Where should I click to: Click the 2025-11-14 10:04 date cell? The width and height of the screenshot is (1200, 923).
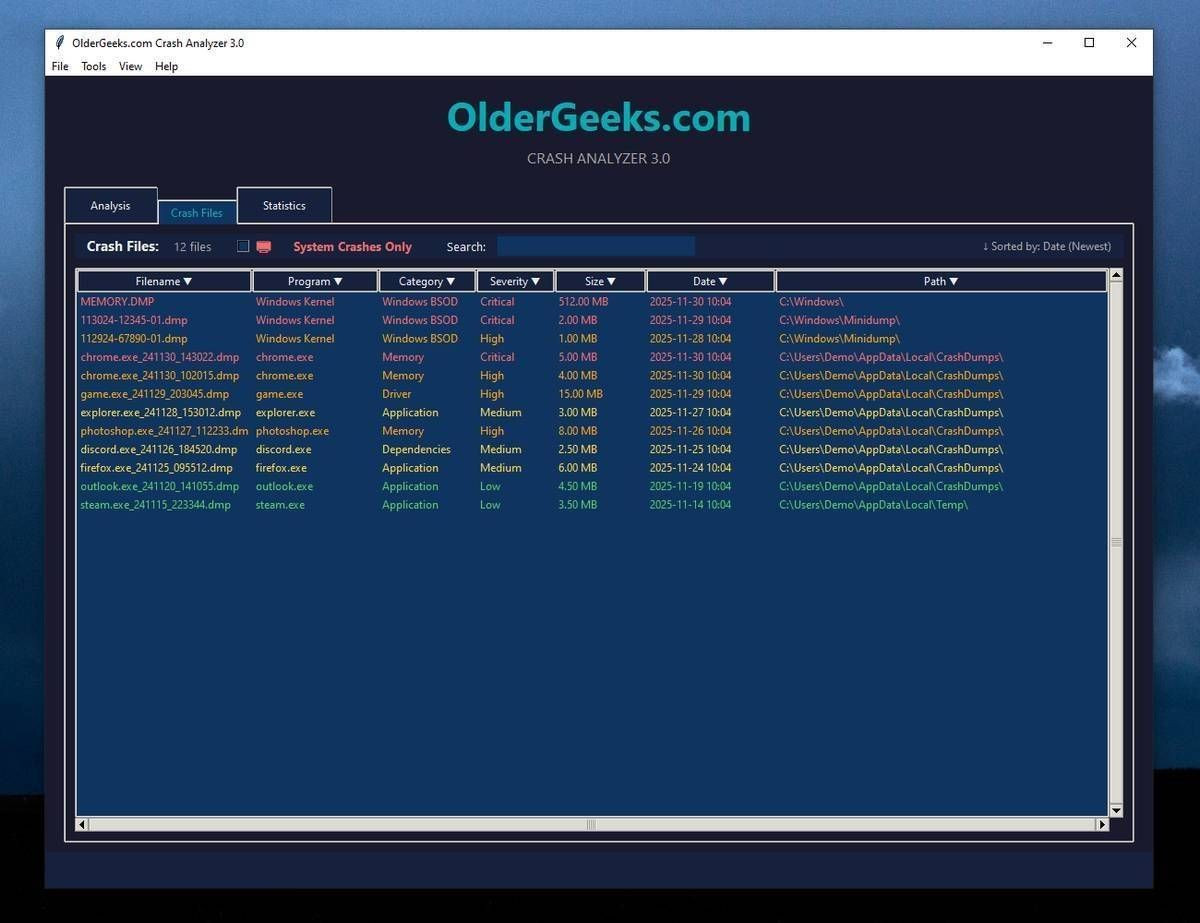(x=690, y=504)
